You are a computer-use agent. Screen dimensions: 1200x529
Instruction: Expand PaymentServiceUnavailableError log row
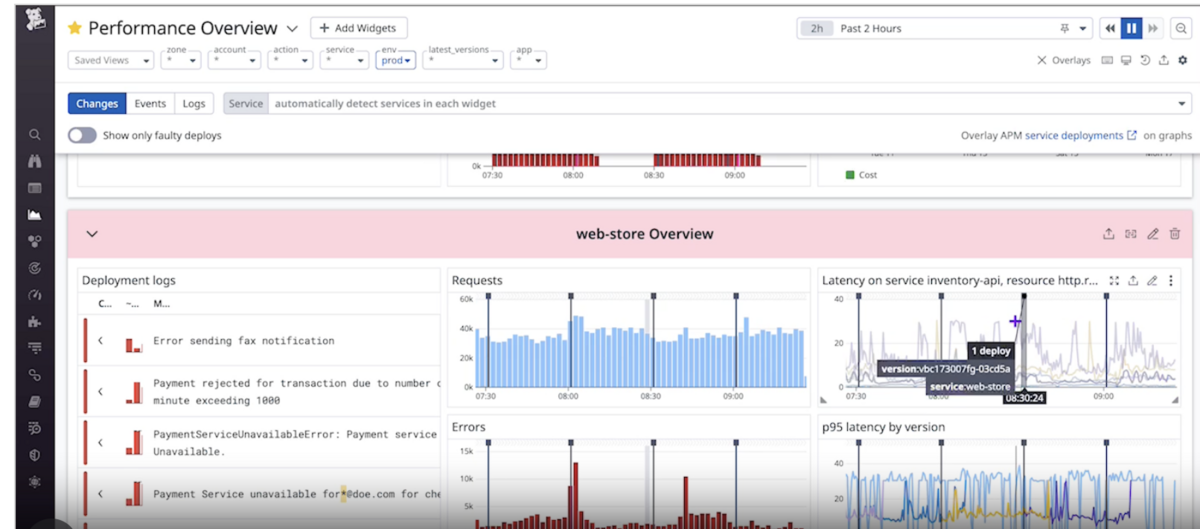point(100,442)
